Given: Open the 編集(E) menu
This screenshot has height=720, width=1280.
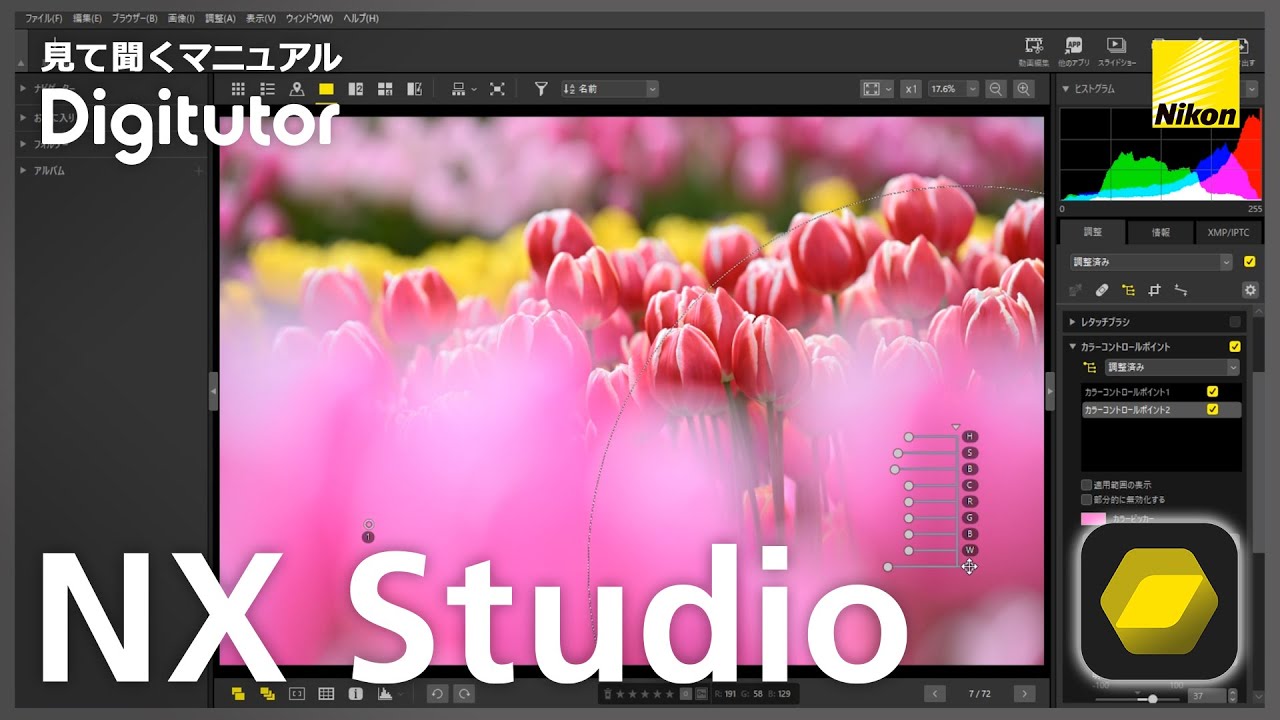Looking at the screenshot, I should click(x=87, y=18).
